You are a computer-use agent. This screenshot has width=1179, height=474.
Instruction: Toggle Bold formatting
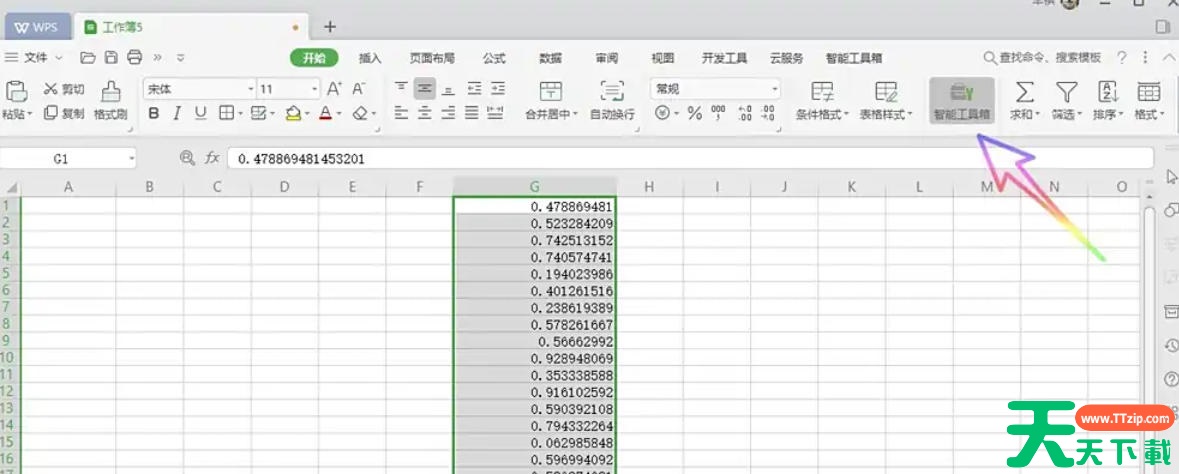tap(154, 113)
